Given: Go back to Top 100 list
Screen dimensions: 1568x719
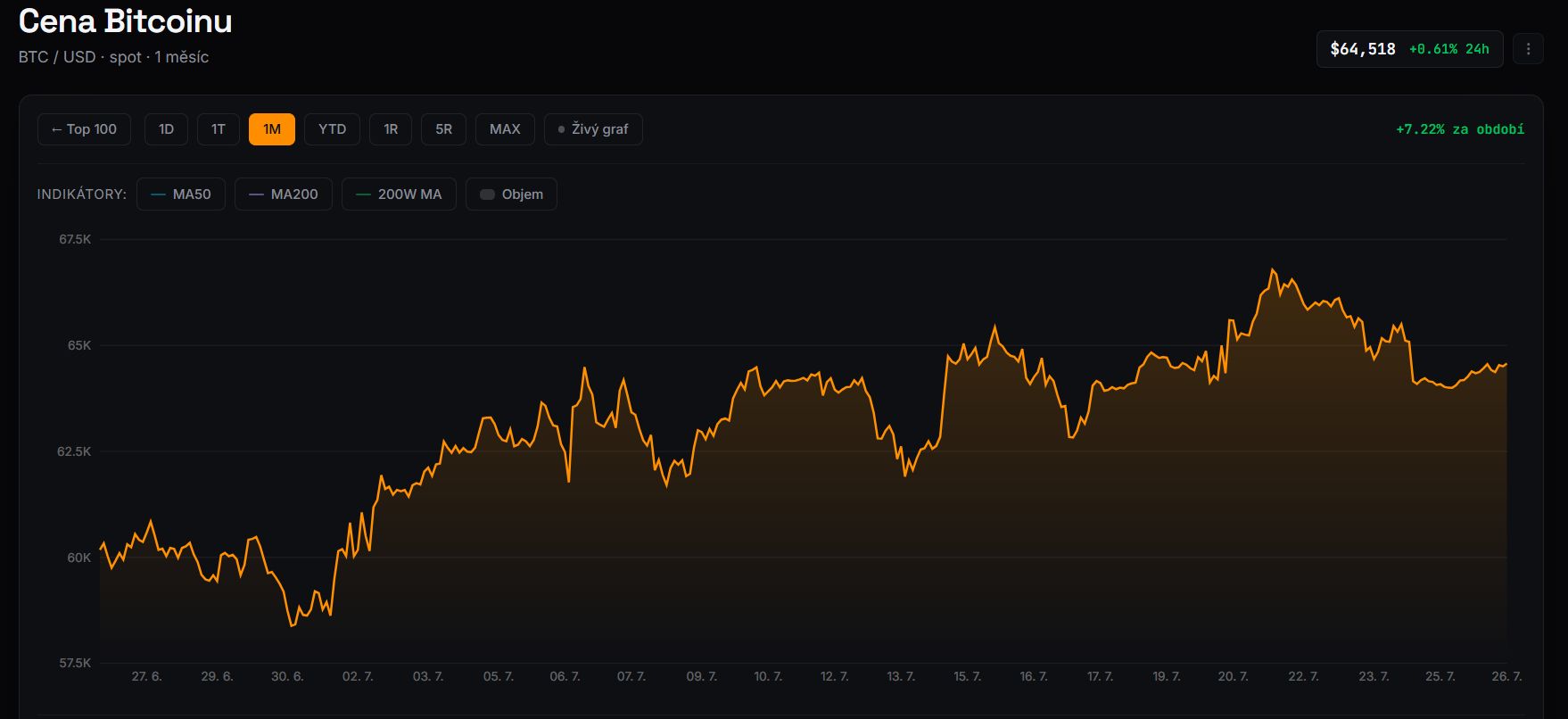Looking at the screenshot, I should (84, 129).
